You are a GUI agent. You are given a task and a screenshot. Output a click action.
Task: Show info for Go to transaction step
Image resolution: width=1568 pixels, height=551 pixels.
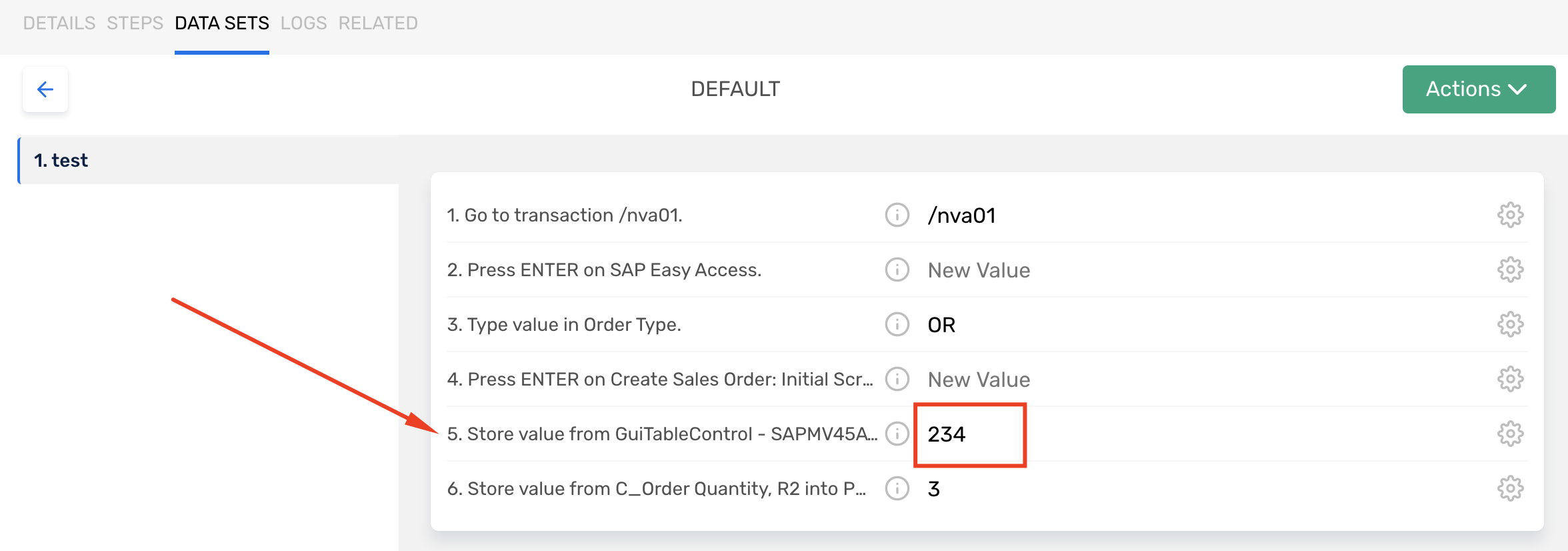897,215
